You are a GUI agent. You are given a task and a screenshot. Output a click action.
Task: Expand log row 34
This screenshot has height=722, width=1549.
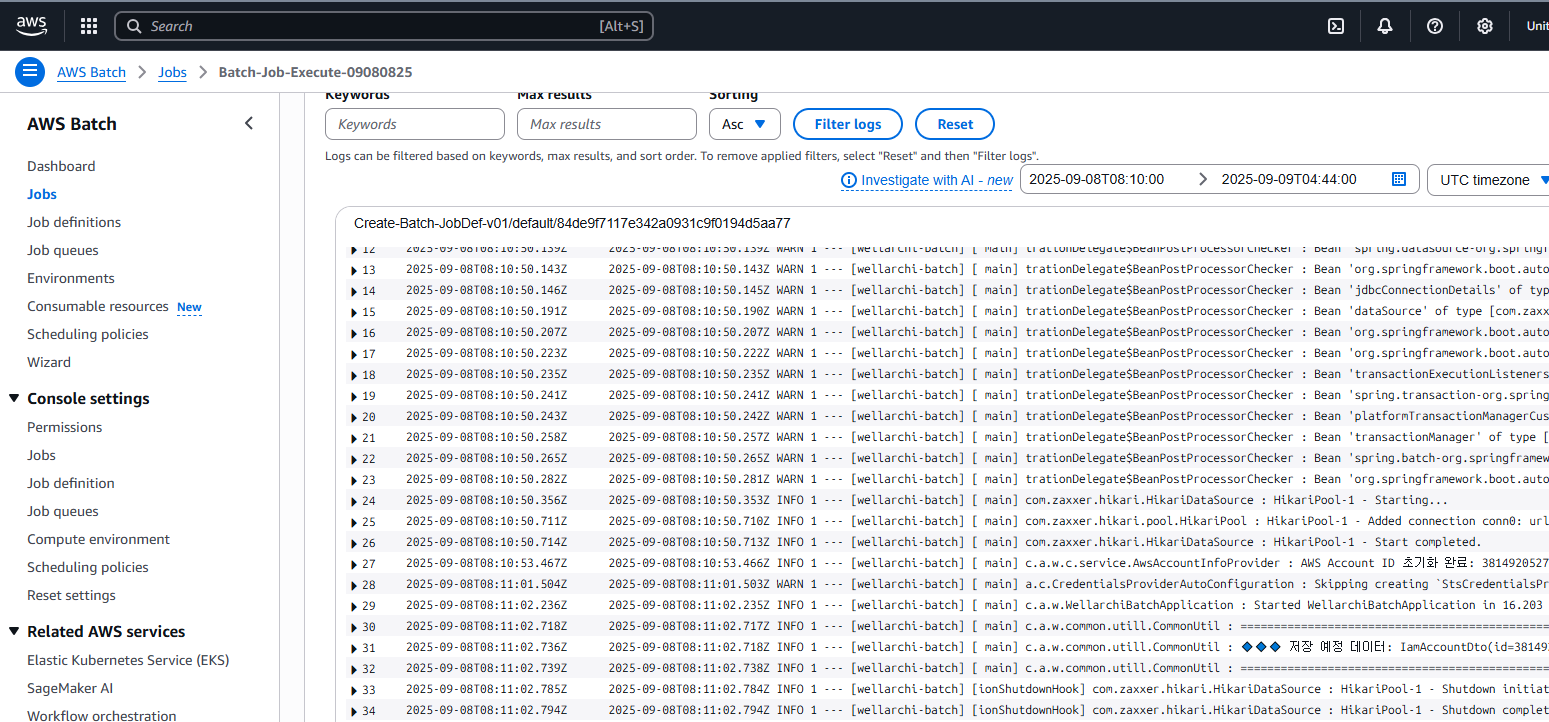point(354,711)
